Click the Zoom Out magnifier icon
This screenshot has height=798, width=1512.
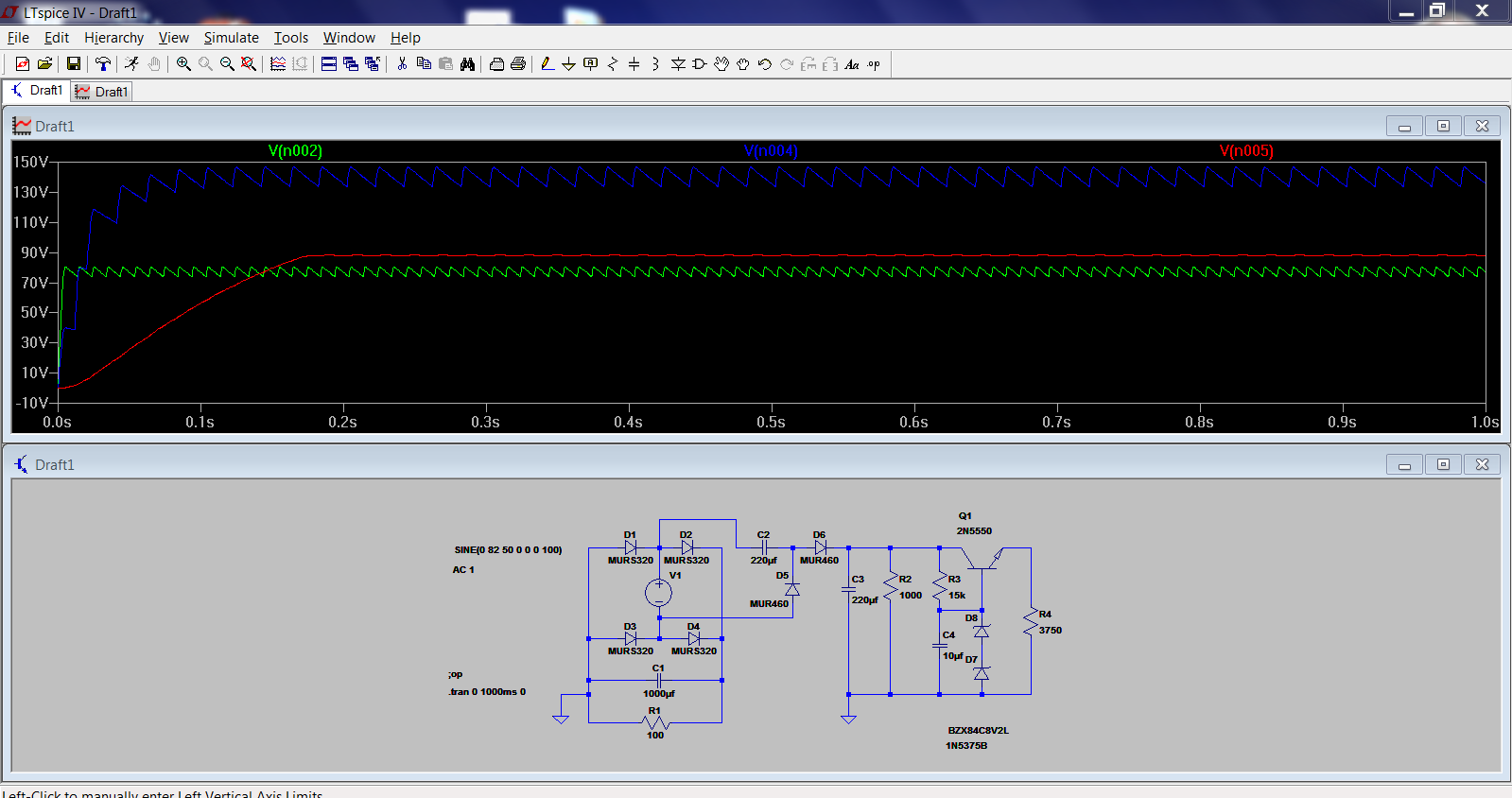point(227,63)
